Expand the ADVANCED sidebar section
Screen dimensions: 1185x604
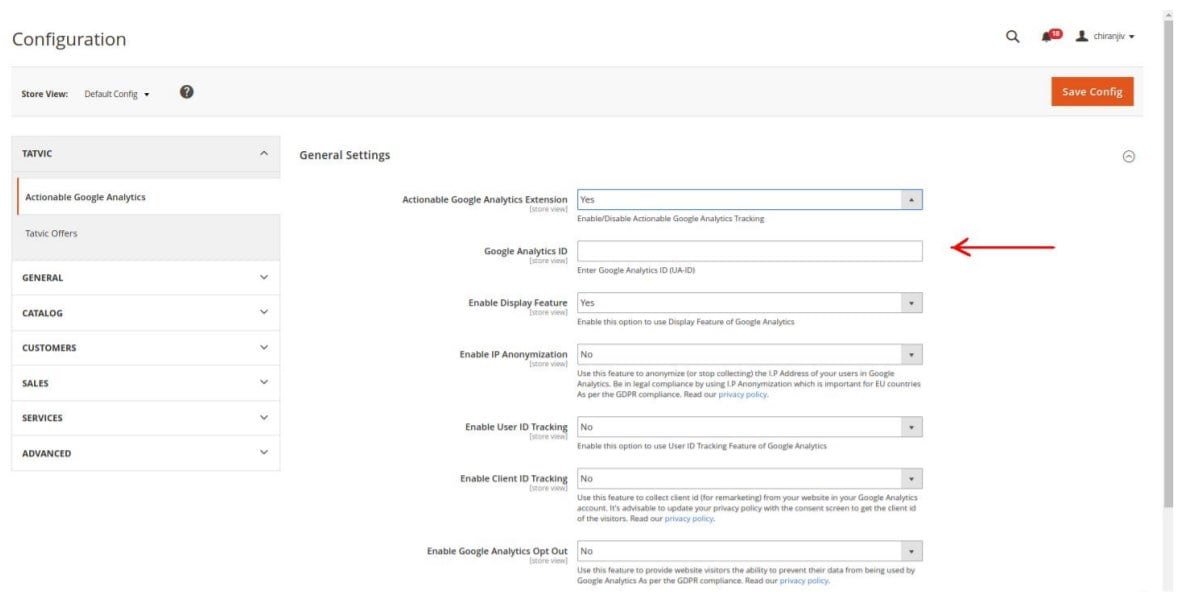click(146, 454)
